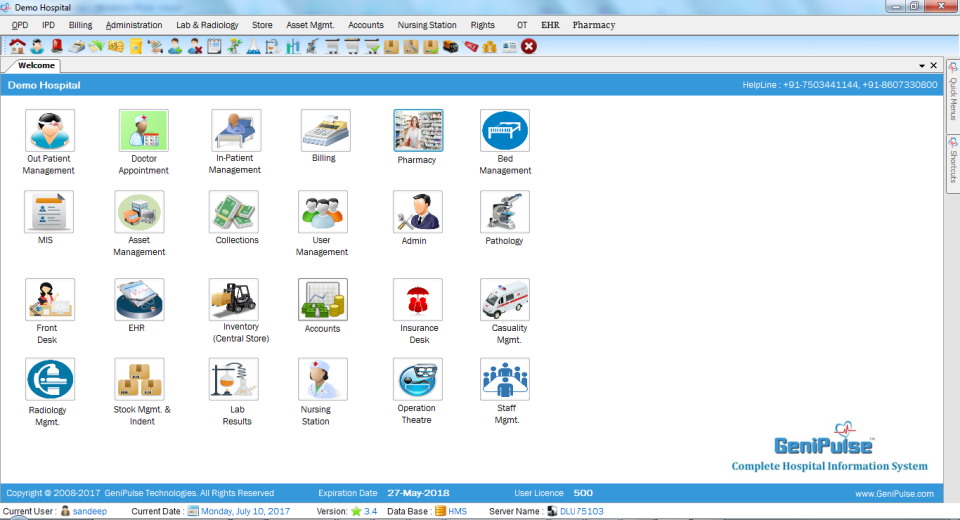Open the Admin module

418,212
